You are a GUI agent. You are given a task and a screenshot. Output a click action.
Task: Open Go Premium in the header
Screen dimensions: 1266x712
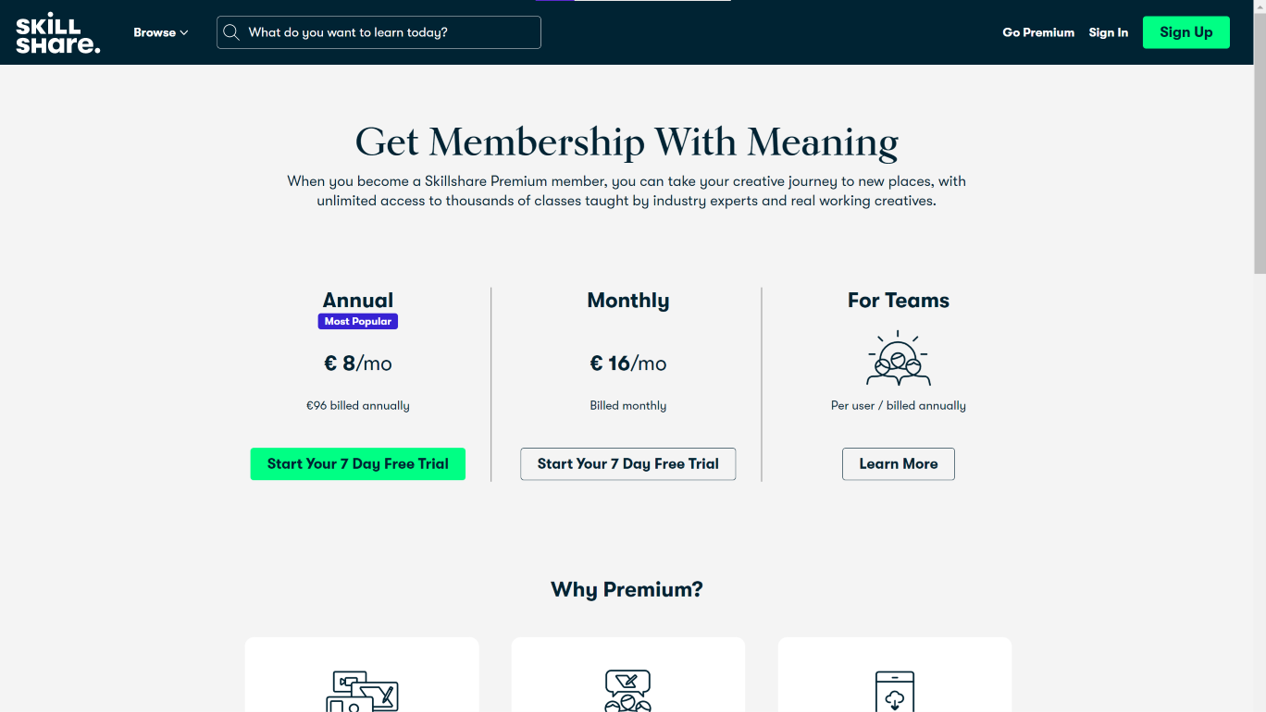pyautogui.click(x=1038, y=33)
